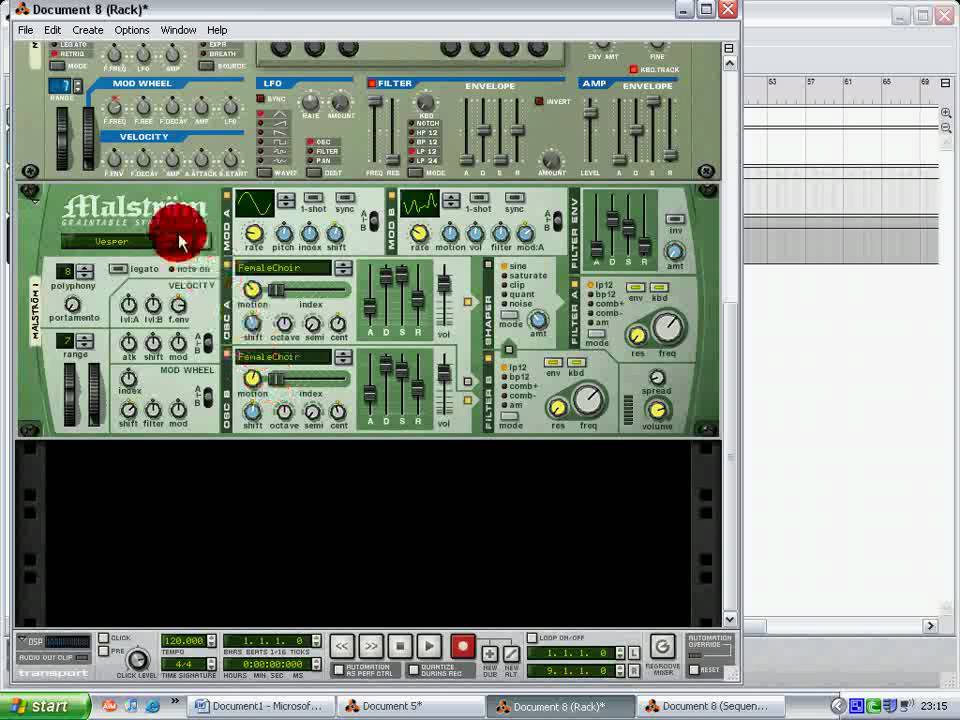This screenshot has width=960, height=720.
Task: Click the Malström master volume knob
Action: tap(657, 410)
